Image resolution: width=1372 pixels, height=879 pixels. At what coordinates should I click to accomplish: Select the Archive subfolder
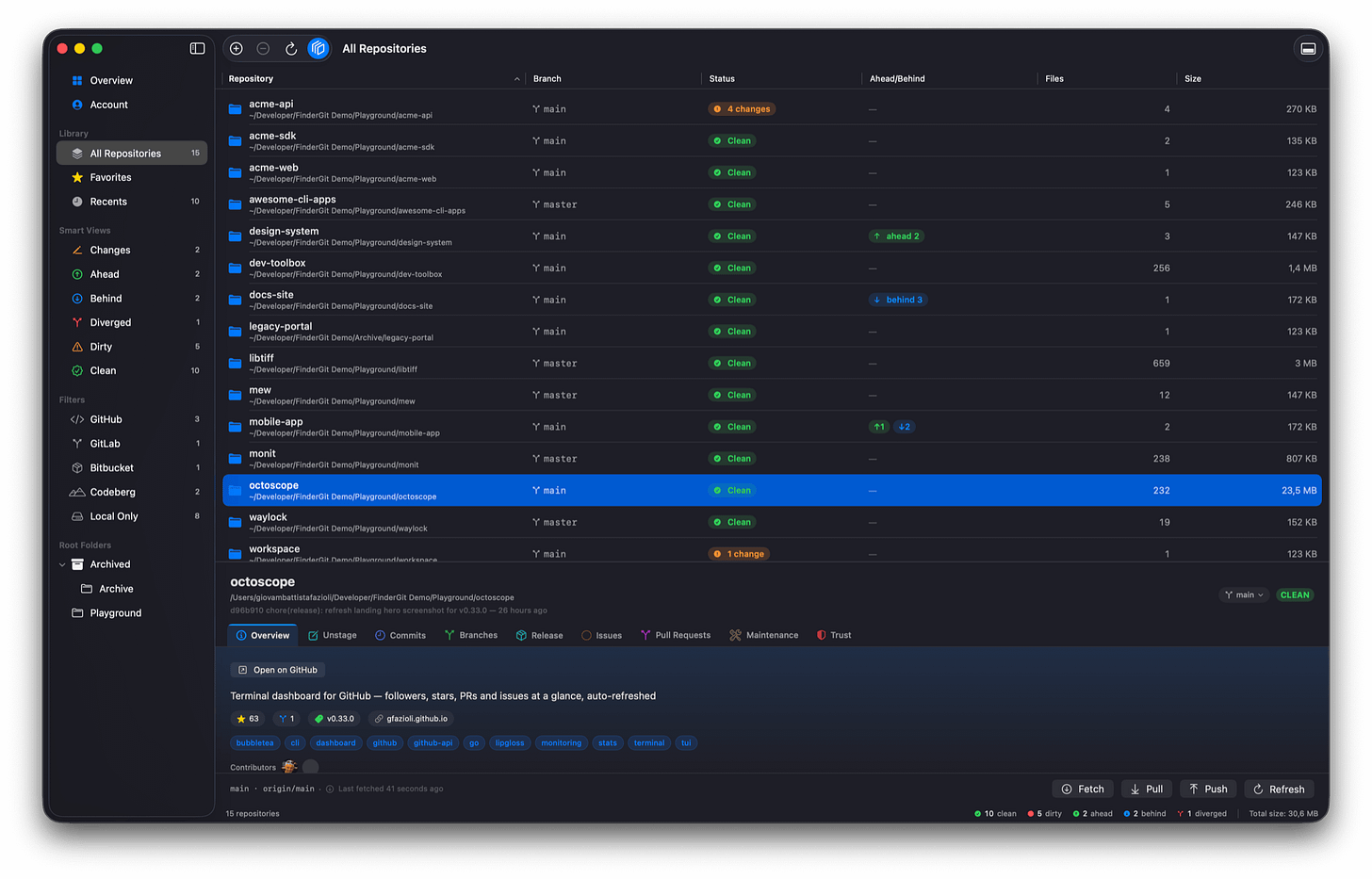(x=131, y=590)
